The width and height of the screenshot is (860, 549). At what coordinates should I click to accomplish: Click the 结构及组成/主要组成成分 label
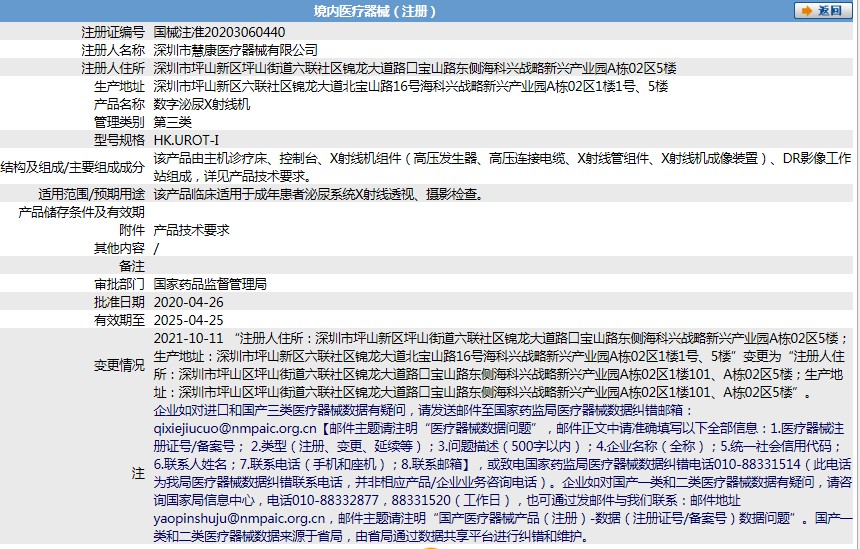click(72, 167)
